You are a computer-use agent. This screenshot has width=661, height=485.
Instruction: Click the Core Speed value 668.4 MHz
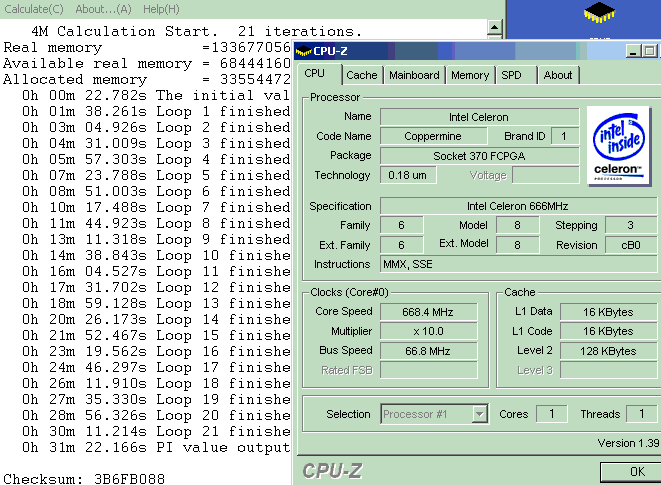click(x=428, y=312)
